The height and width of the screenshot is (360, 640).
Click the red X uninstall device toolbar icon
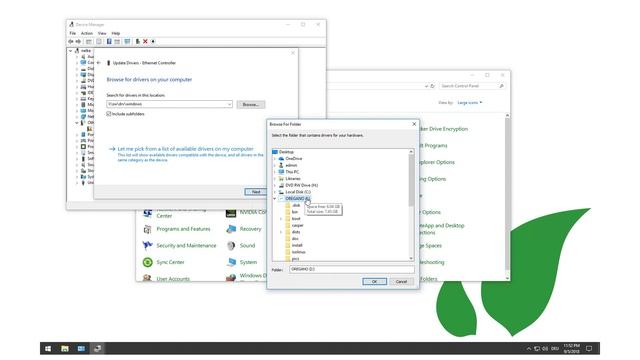pyautogui.click(x=145, y=41)
